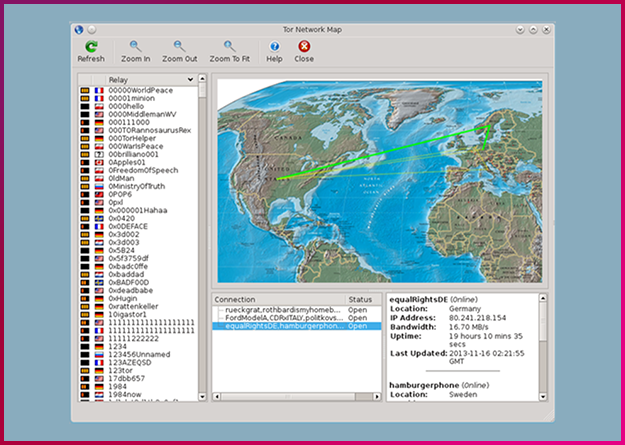This screenshot has width=625, height=445.
Task: Select relay 0ldMan
Action: 121,178
